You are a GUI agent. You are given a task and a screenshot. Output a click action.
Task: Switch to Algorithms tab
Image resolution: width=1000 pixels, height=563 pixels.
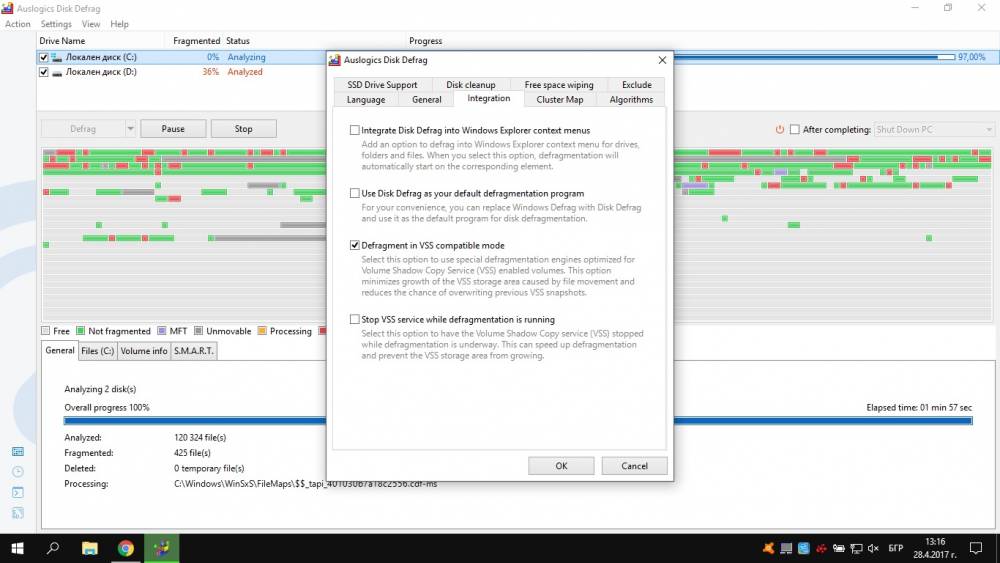pyautogui.click(x=631, y=99)
